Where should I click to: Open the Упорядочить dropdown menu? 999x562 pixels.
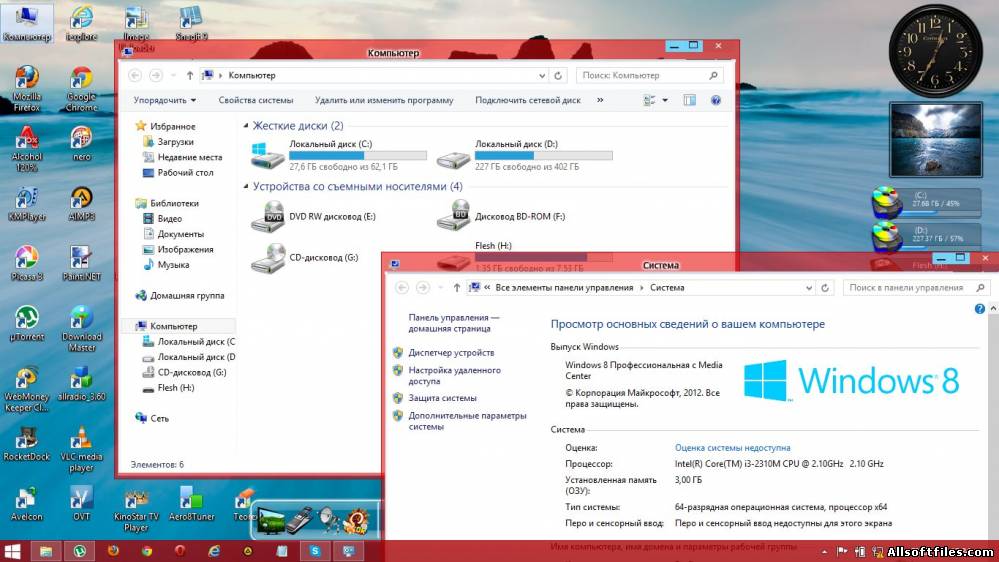165,100
